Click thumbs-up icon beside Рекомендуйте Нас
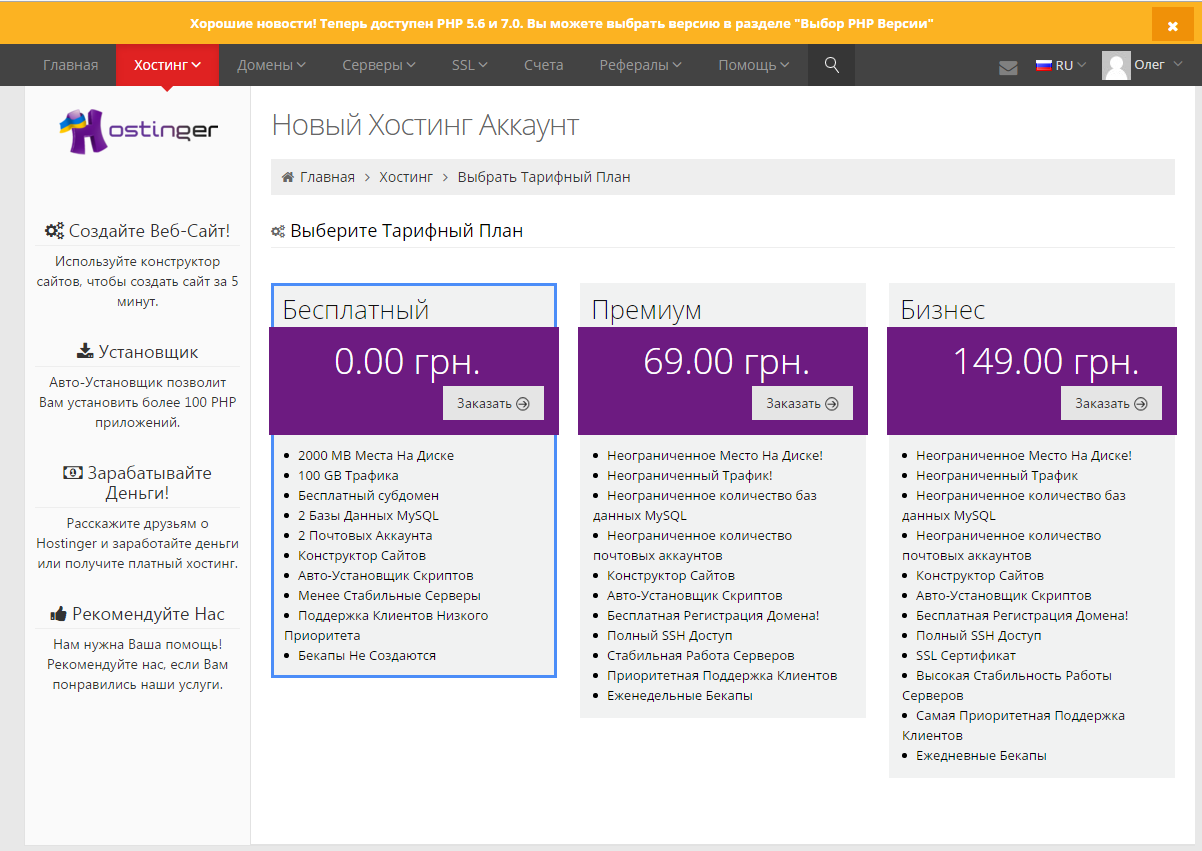 click(58, 614)
